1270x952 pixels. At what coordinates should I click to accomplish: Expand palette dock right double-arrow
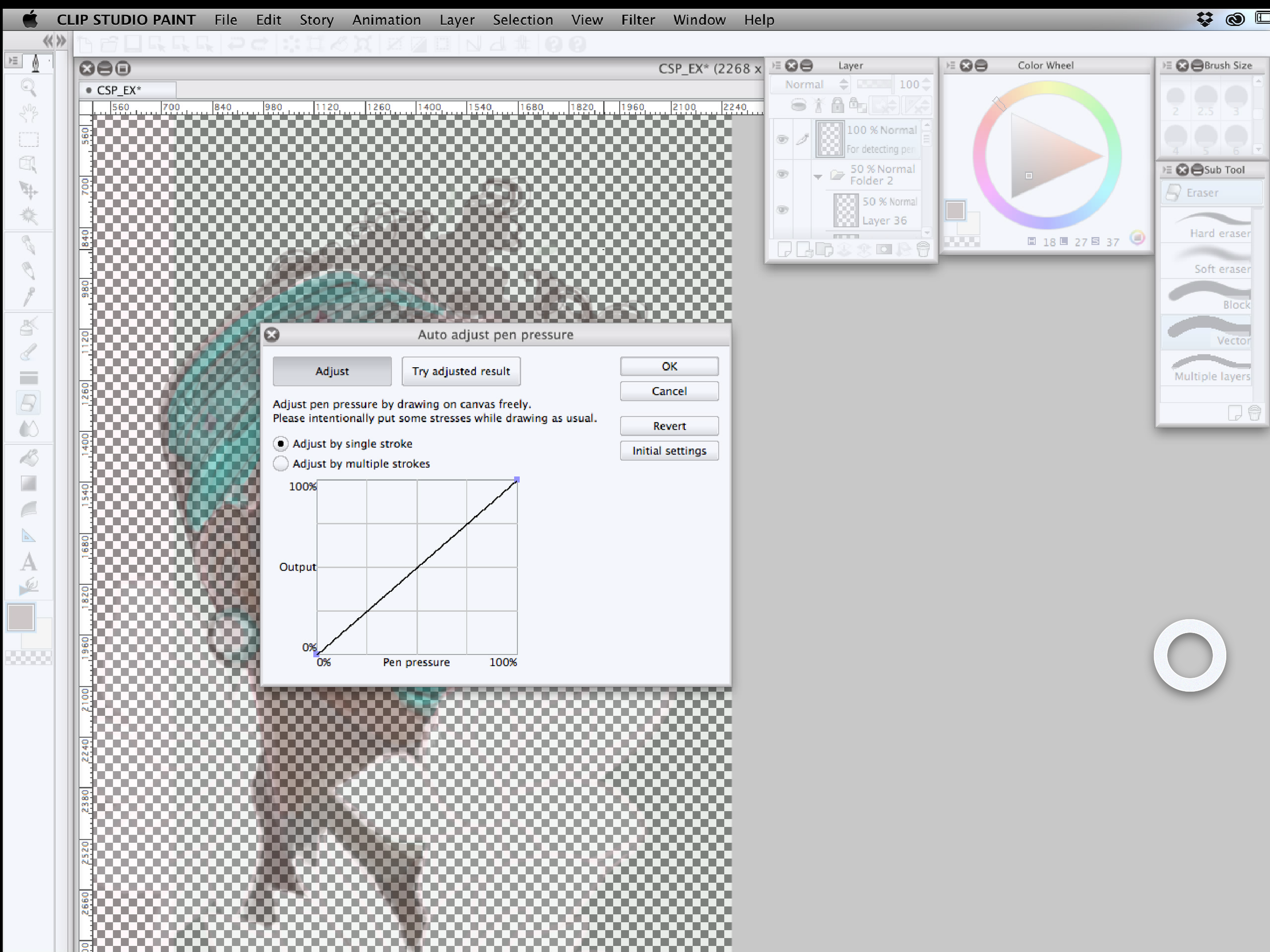[x=61, y=41]
